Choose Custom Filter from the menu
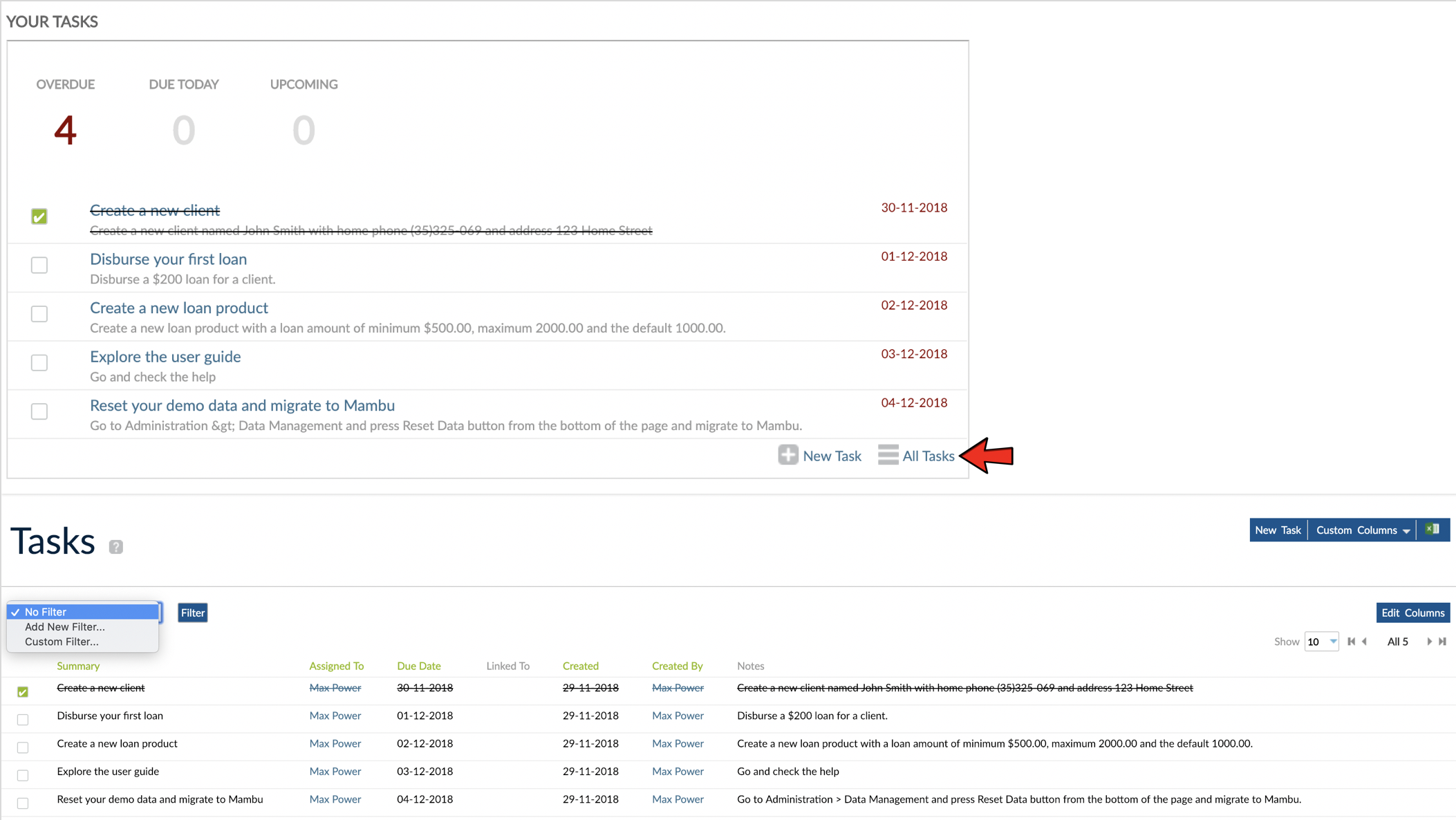The image size is (1456, 820). [x=62, y=642]
